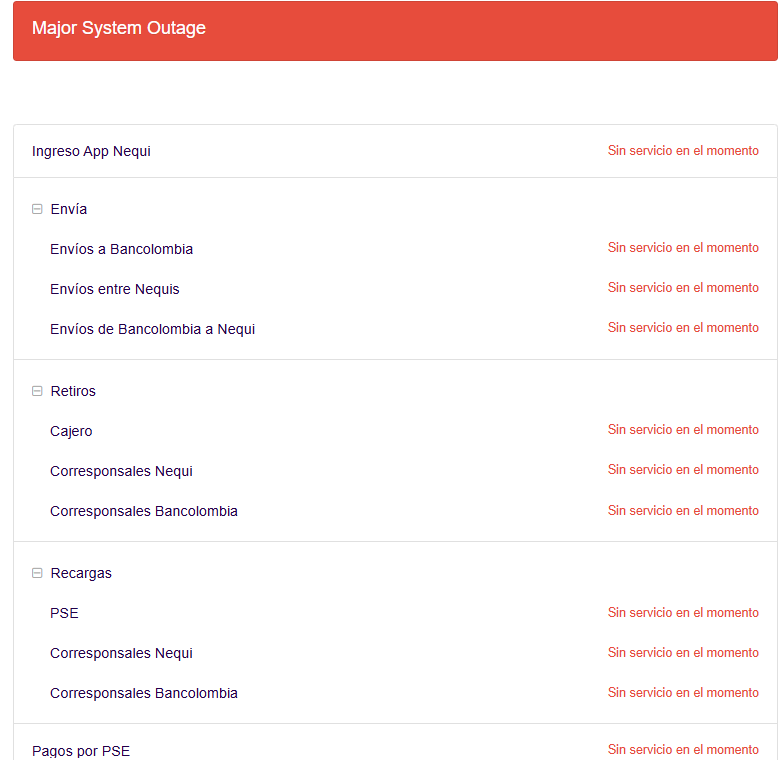The width and height of the screenshot is (780, 760).
Task: Collapse the Envía group icon
Action: tap(37, 209)
